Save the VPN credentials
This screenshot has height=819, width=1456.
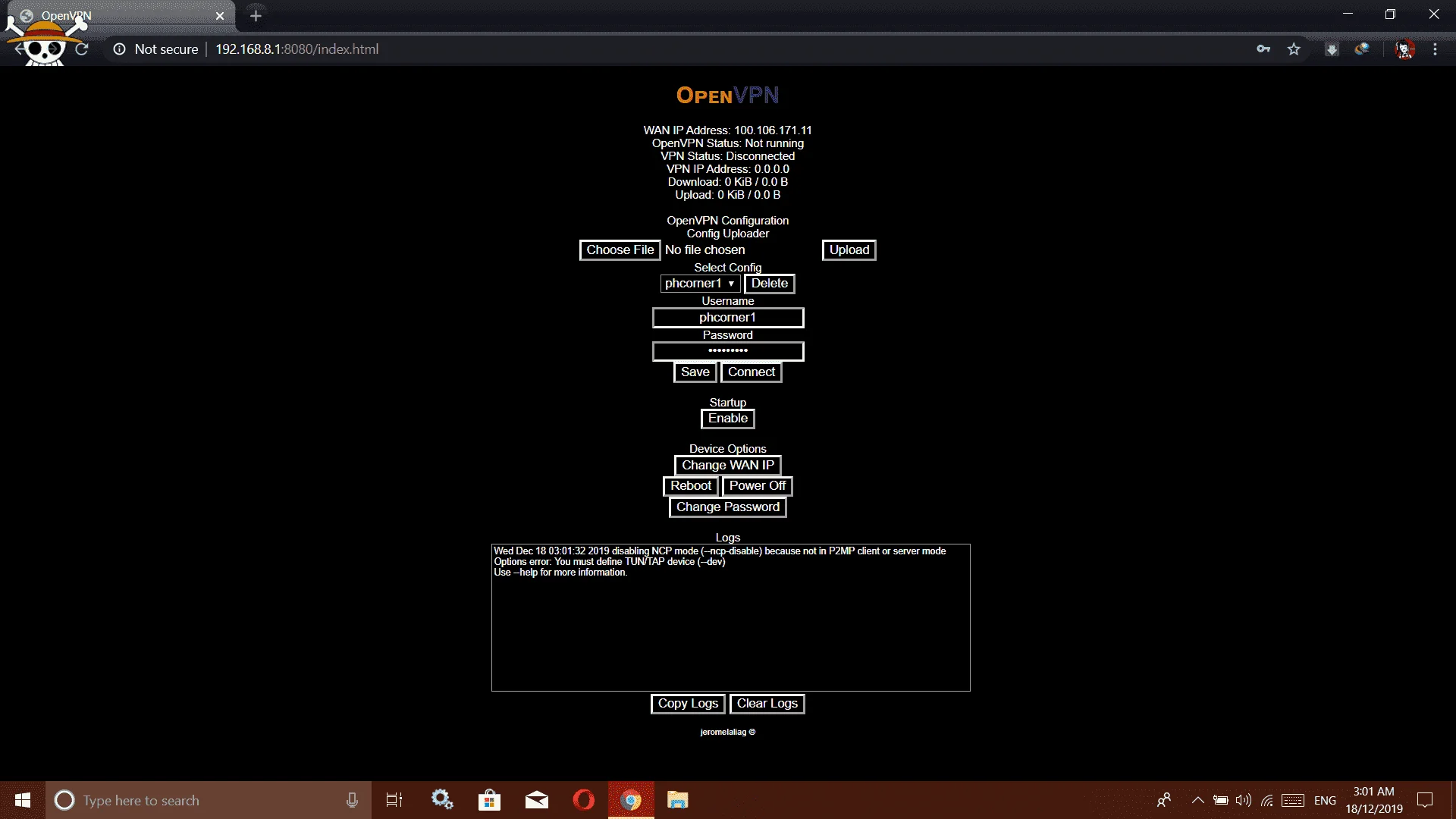(x=695, y=372)
